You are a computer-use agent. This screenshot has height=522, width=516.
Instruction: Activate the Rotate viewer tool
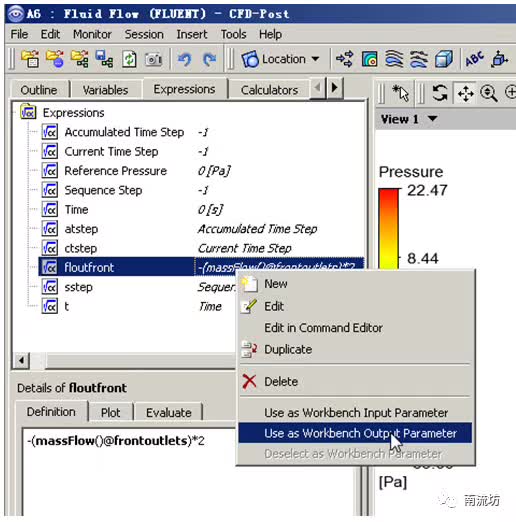pos(440,92)
